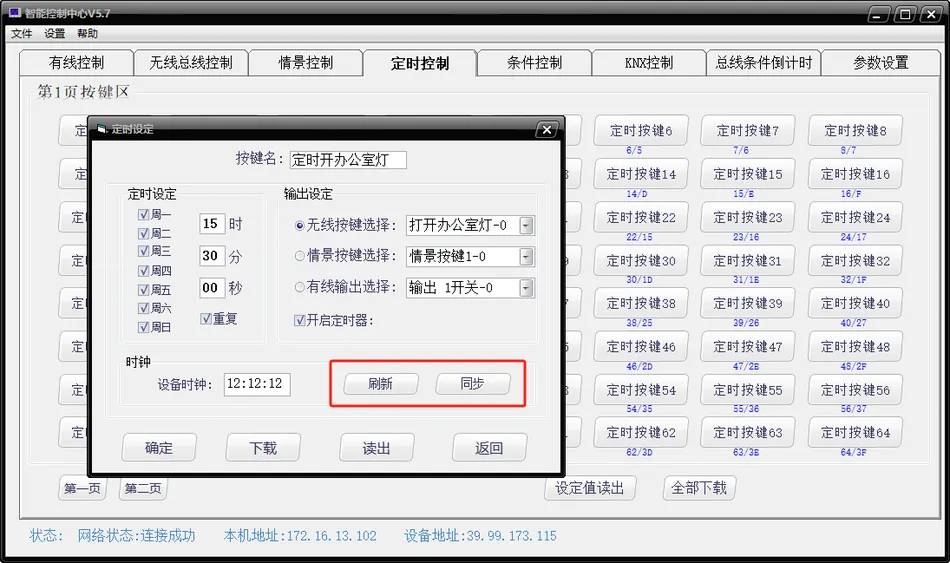Screen dimensions: 950x563
Task: Click the 同步 sync button
Action: coord(473,384)
